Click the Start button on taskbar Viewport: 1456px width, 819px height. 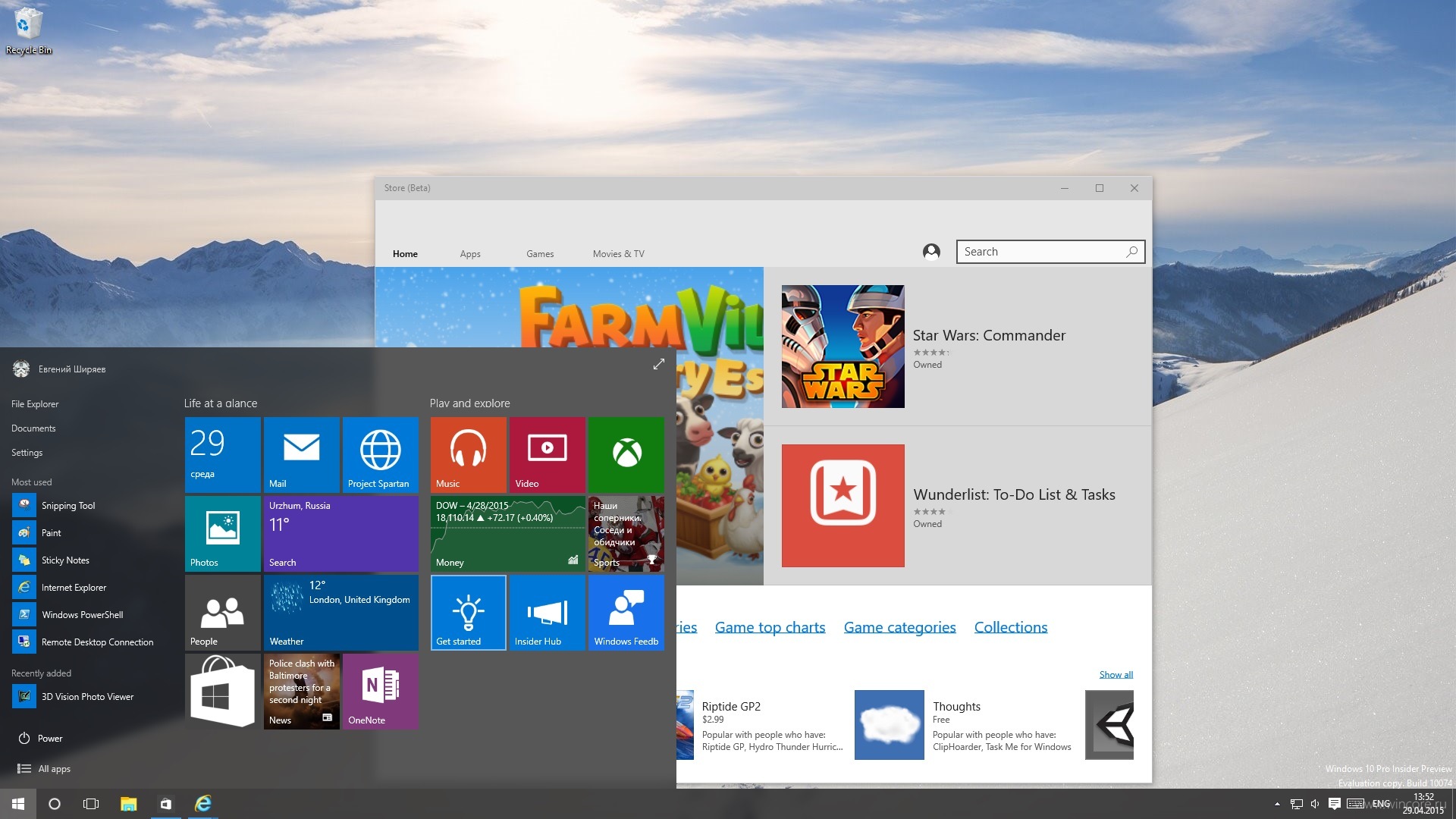pos(18,804)
